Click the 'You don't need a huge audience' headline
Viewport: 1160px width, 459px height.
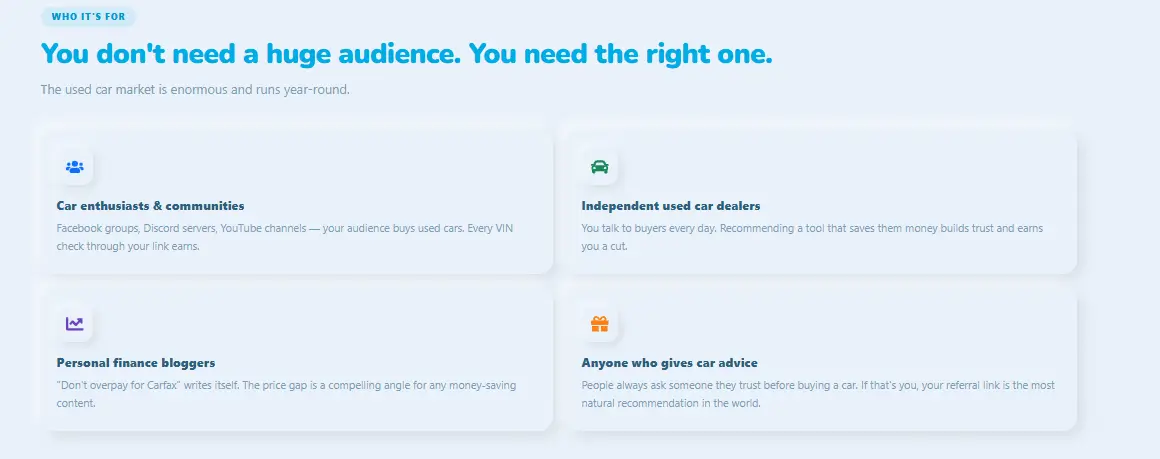tap(406, 54)
